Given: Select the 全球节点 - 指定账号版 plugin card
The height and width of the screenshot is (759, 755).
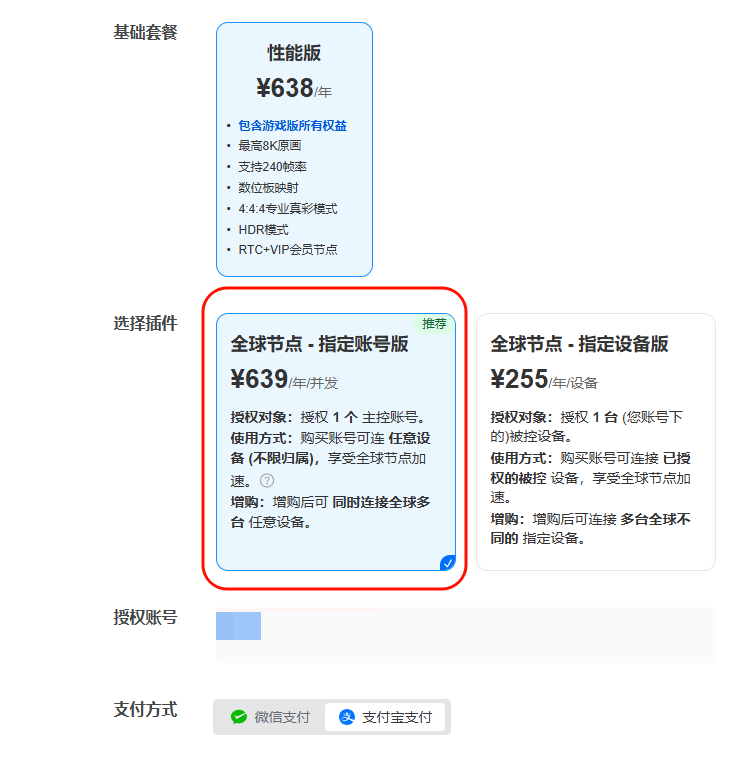Looking at the screenshot, I should pos(336,441).
